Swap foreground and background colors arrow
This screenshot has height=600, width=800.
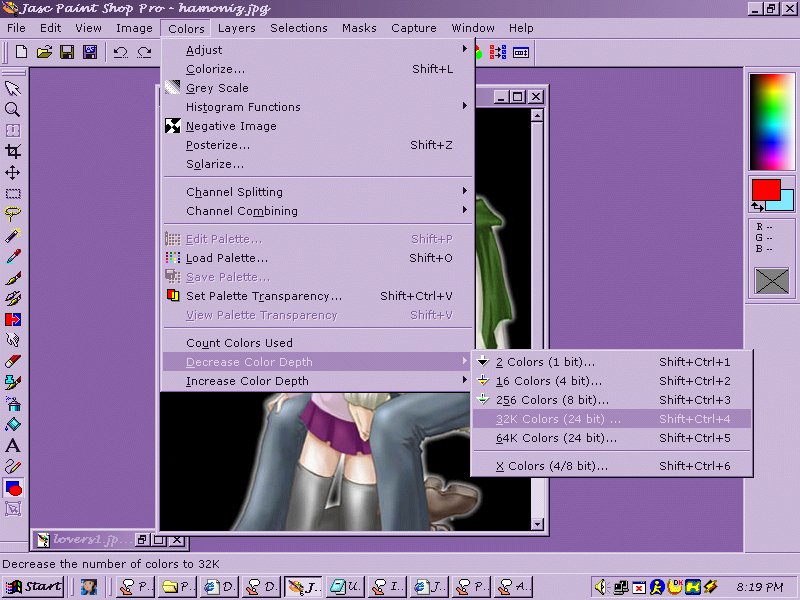click(758, 206)
